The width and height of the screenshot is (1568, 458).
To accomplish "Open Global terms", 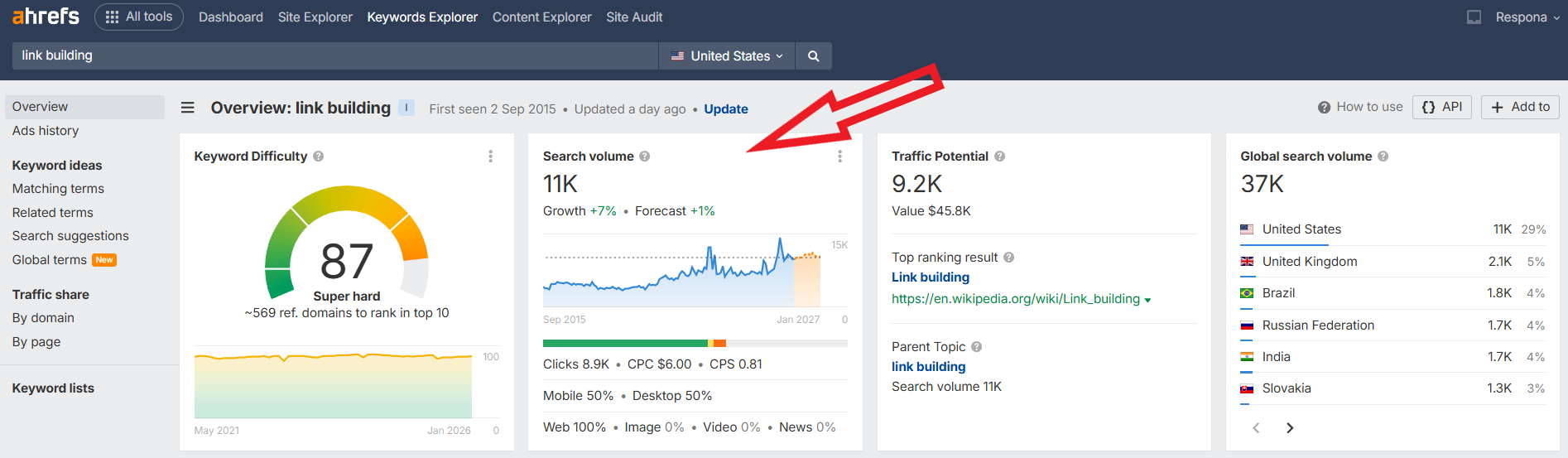I will [50, 260].
